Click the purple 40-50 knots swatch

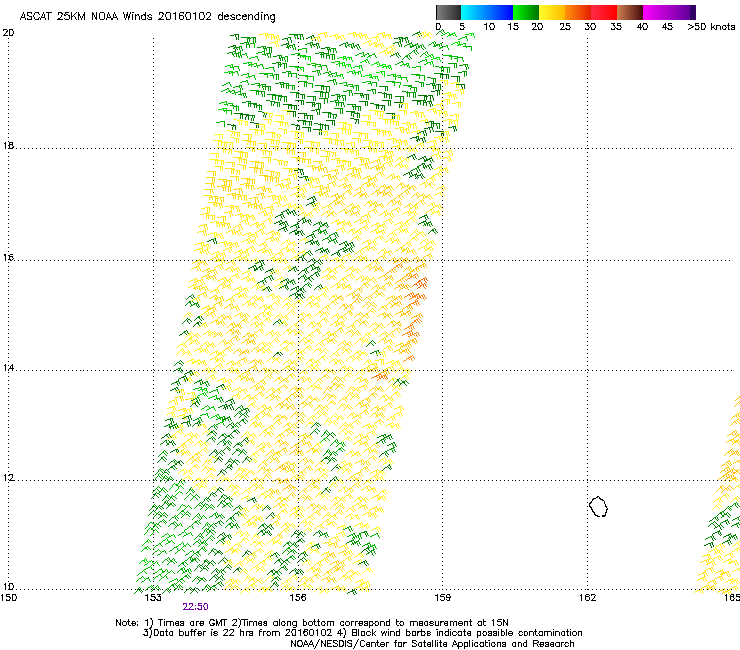pyautogui.click(x=669, y=12)
